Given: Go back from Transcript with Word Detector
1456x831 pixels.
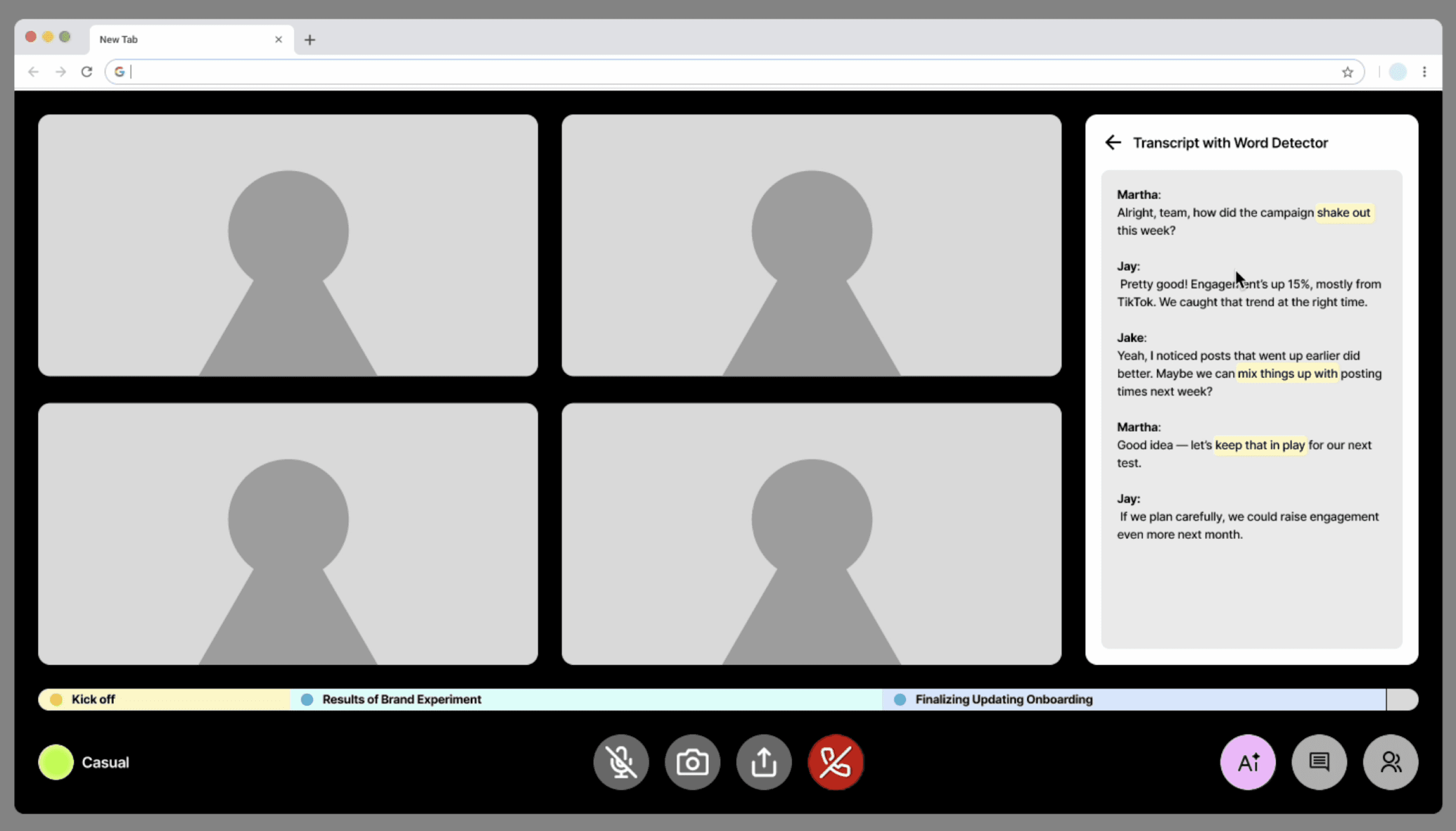Looking at the screenshot, I should pos(1113,143).
